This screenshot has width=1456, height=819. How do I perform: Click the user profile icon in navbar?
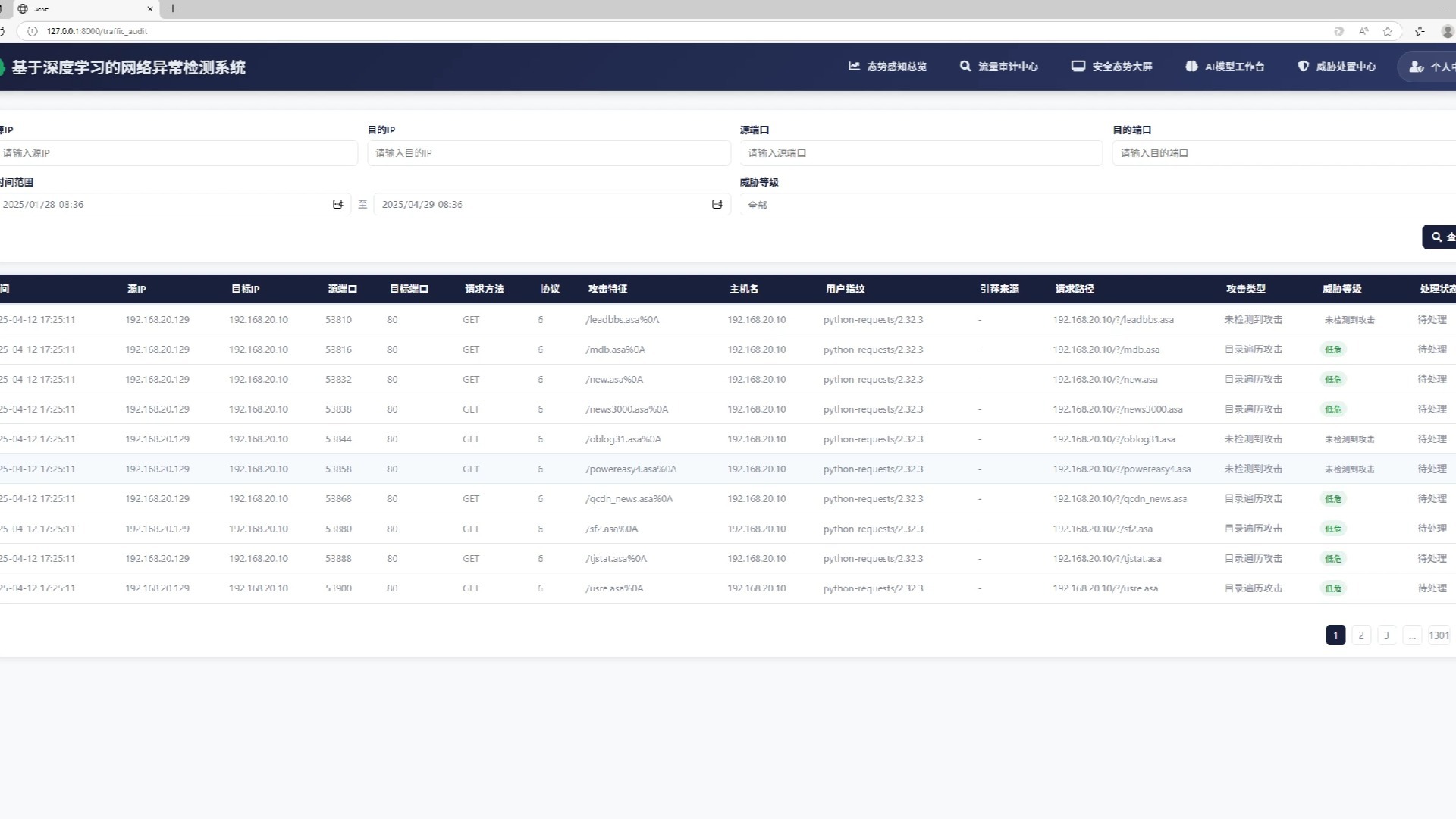[1417, 67]
